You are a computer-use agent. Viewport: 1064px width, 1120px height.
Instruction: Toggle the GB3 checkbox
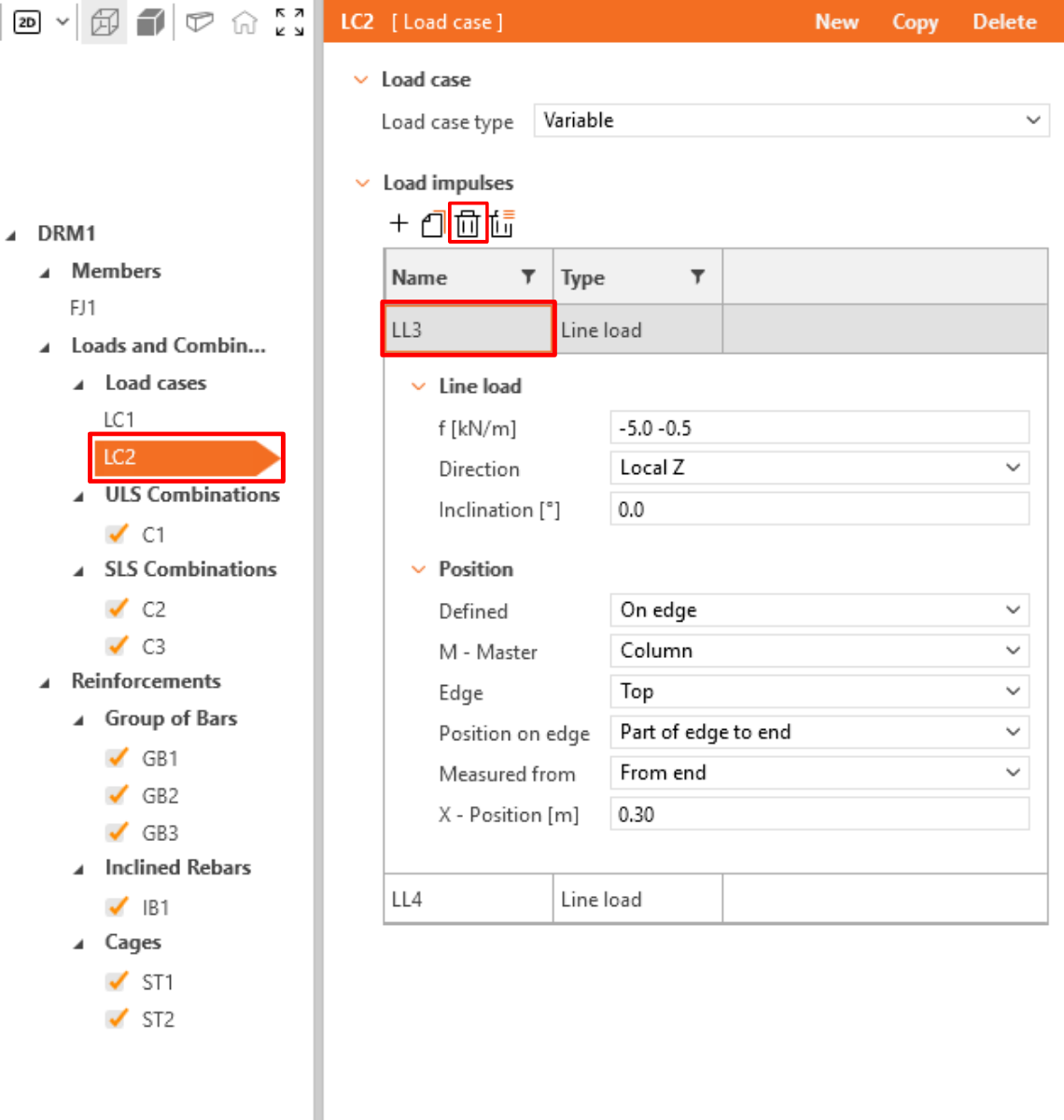(x=117, y=833)
